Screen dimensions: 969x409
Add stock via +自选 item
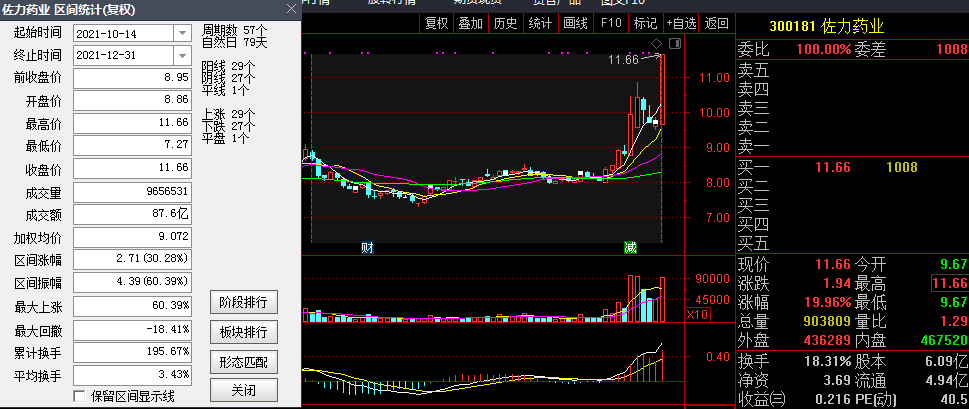point(681,23)
